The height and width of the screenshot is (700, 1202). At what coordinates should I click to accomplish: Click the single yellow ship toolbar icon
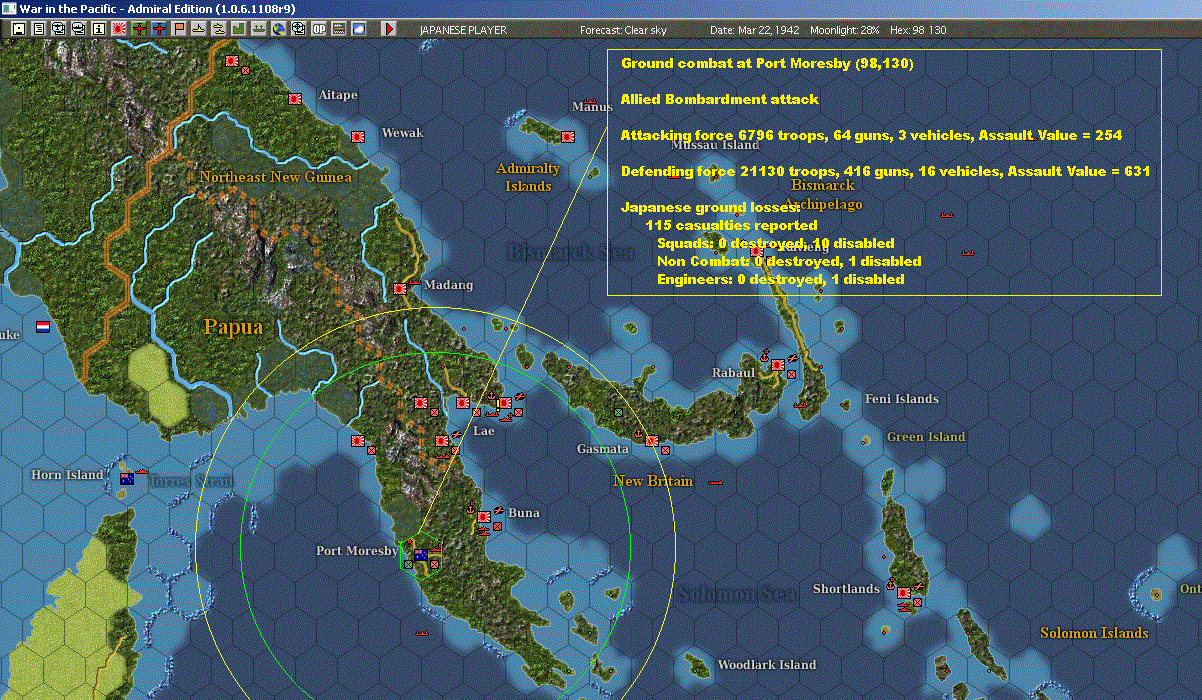coord(200,29)
